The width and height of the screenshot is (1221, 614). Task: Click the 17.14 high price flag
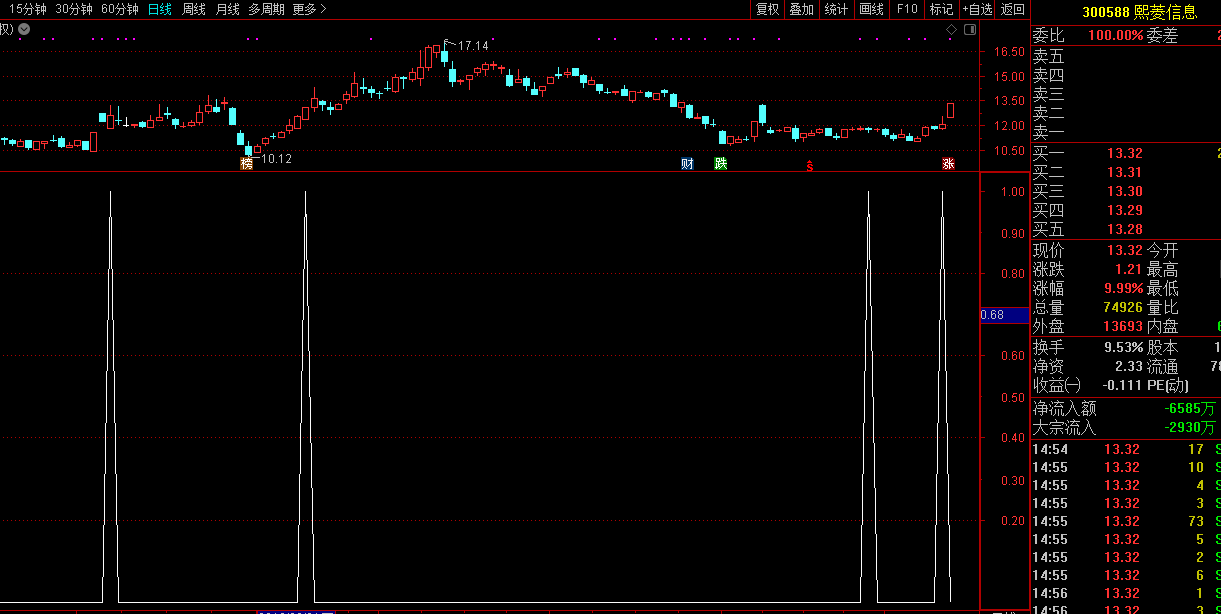point(472,46)
